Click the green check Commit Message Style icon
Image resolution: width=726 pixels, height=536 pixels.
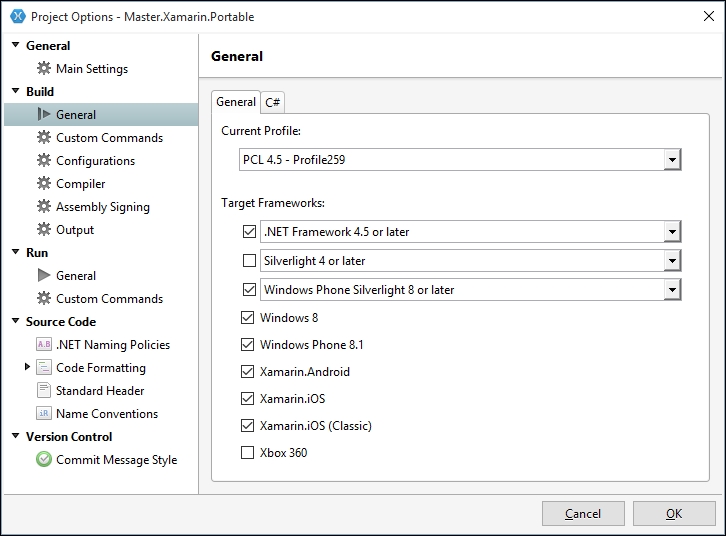44,459
